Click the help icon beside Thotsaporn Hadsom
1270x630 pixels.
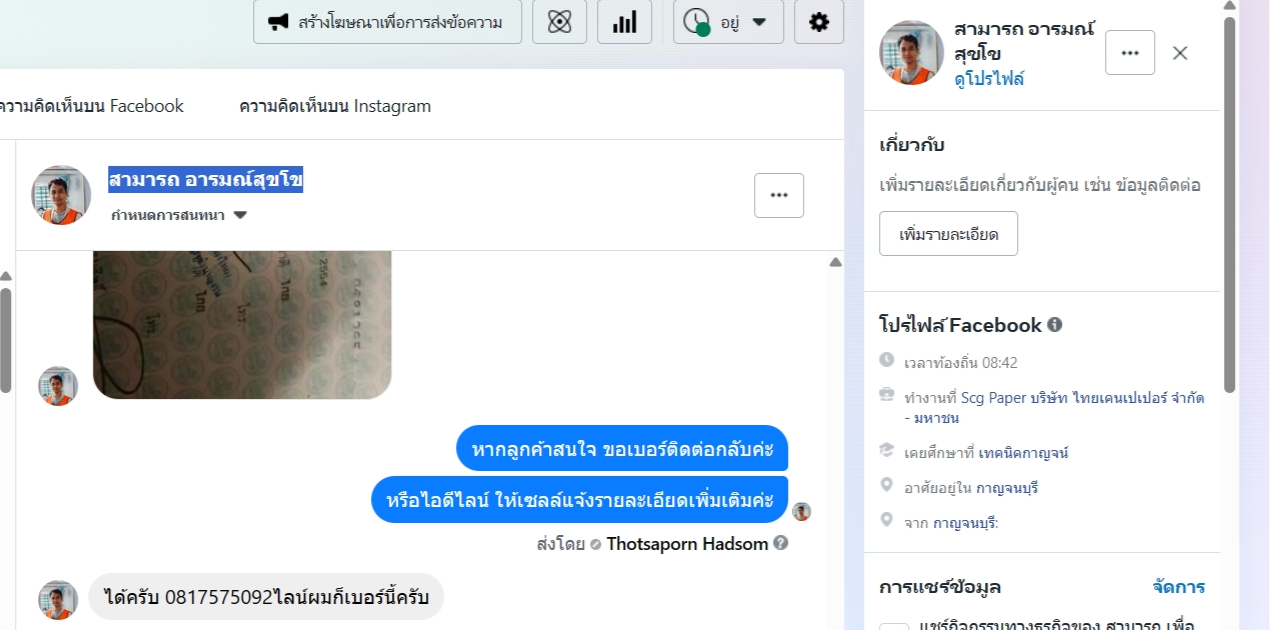[x=781, y=543]
